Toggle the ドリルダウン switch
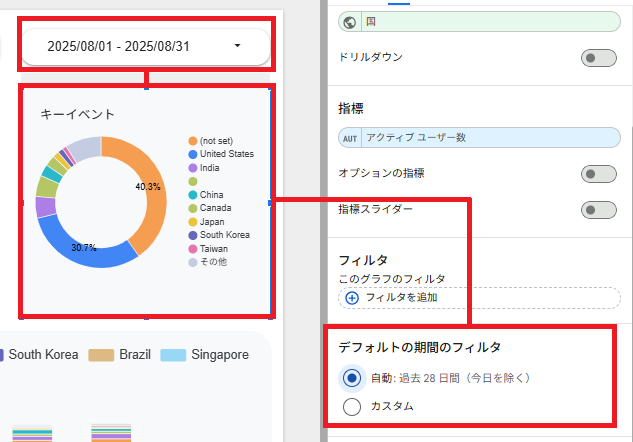Screen dimensions: 633x442 (x=598, y=58)
